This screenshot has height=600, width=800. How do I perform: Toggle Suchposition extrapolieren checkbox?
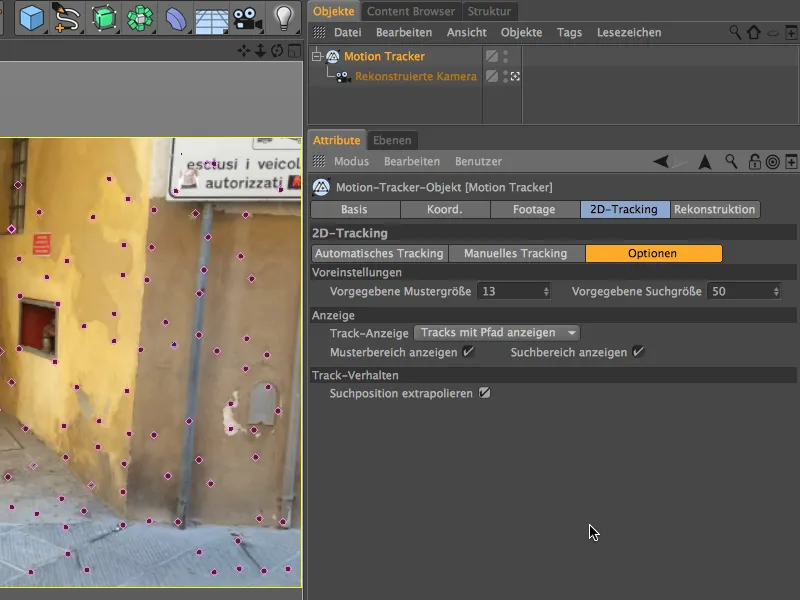tap(484, 393)
